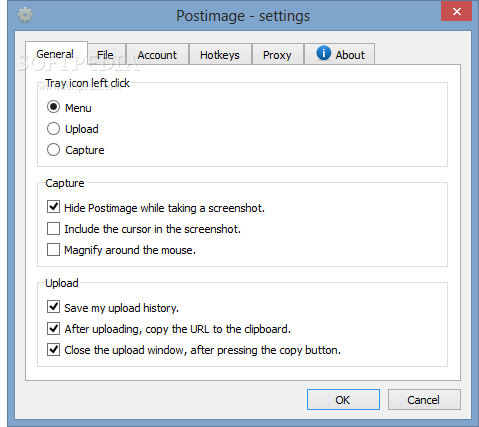
Task: Enable Include the cursor in the screenshot
Action: point(53,229)
